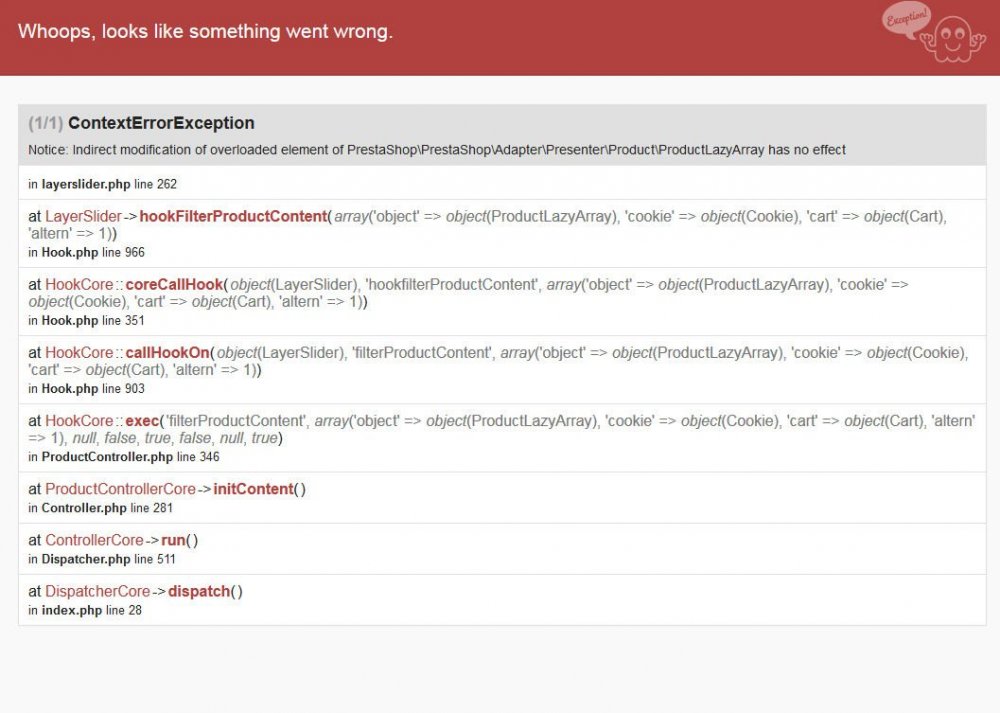The image size is (1000, 713).
Task: Select the hookFilterProductContent method
Action: (x=233, y=216)
